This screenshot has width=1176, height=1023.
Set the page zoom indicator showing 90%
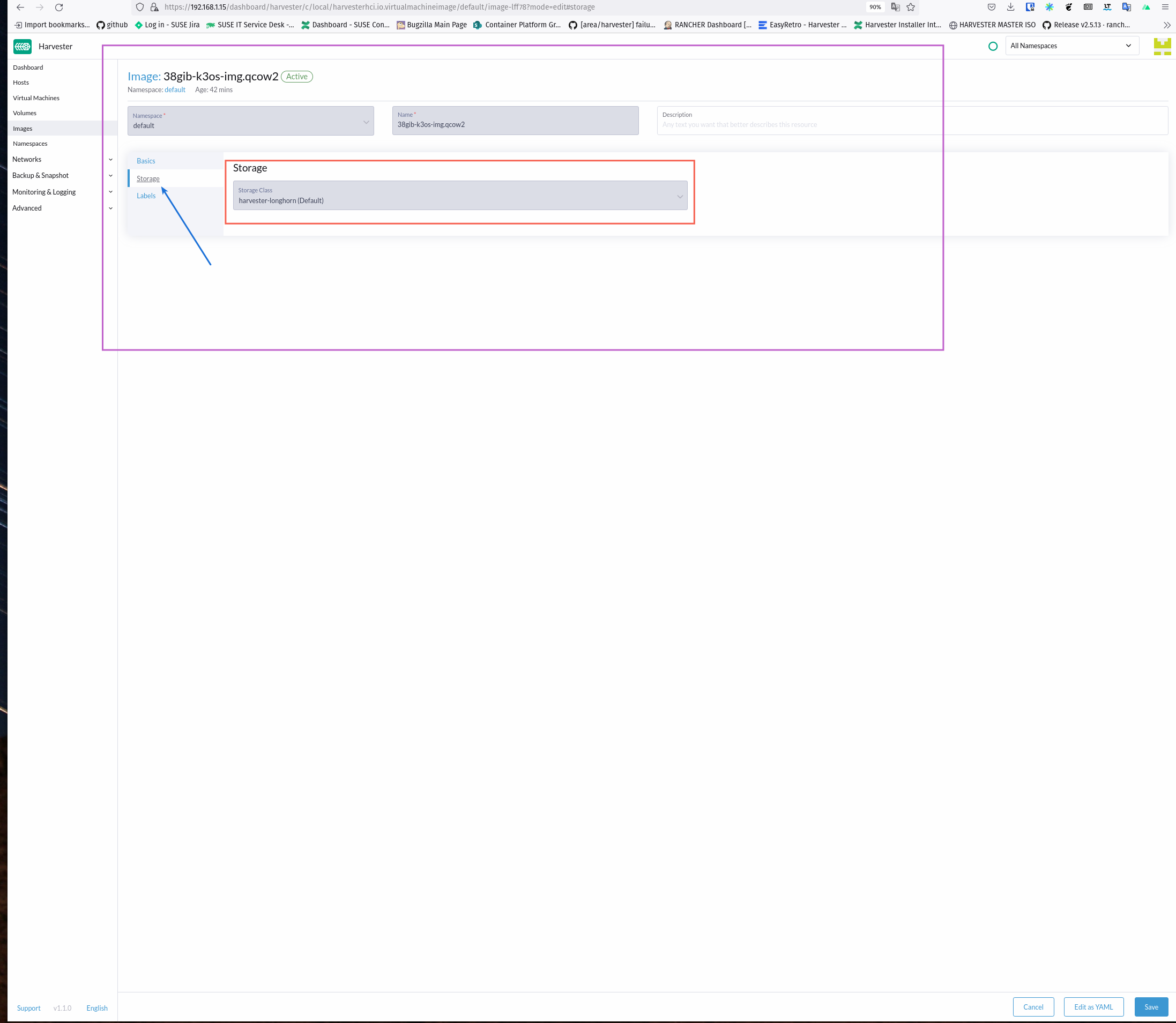(875, 7)
